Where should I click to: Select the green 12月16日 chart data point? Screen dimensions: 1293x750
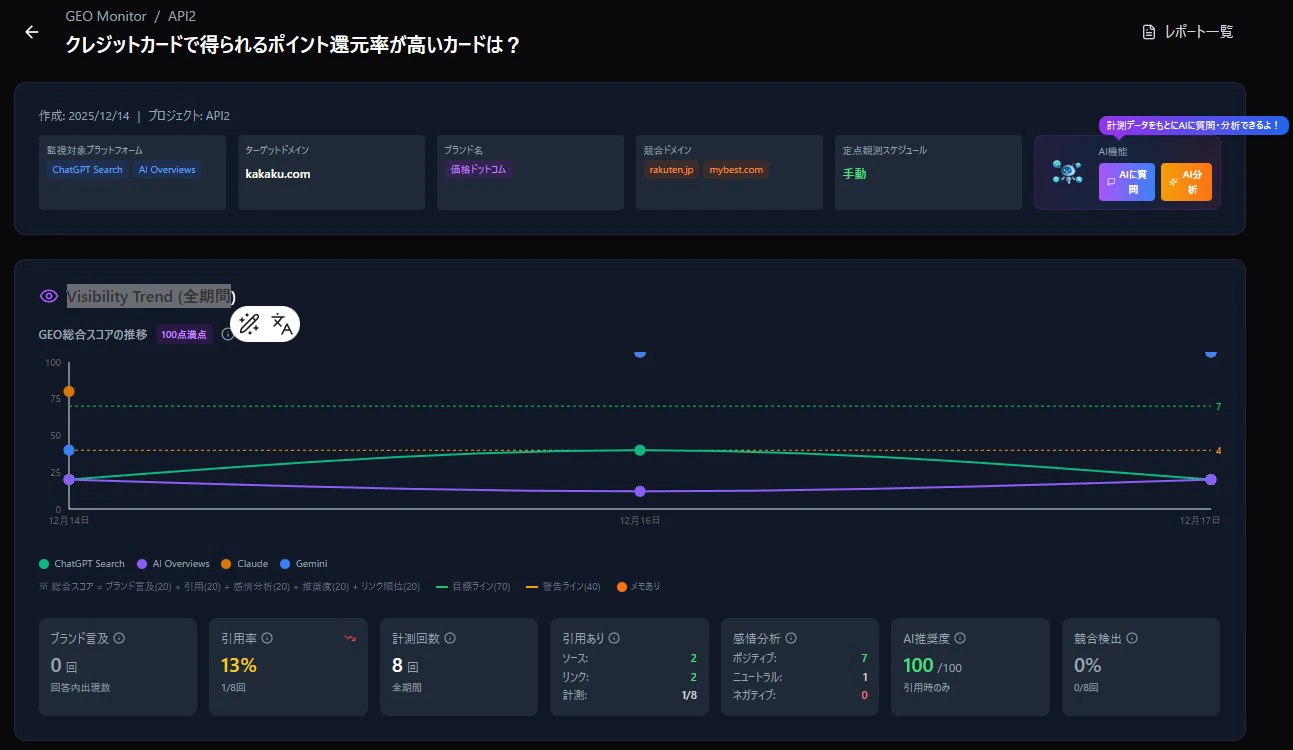[x=639, y=450]
